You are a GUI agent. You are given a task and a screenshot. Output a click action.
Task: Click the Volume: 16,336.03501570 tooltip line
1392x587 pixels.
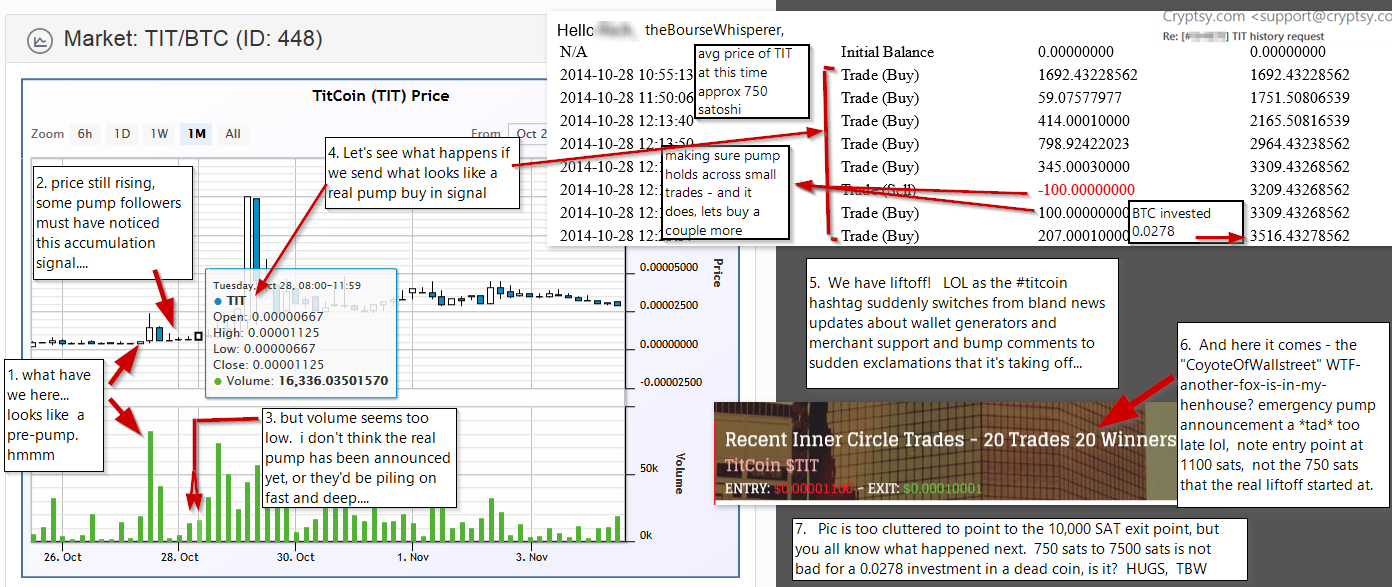point(300,381)
